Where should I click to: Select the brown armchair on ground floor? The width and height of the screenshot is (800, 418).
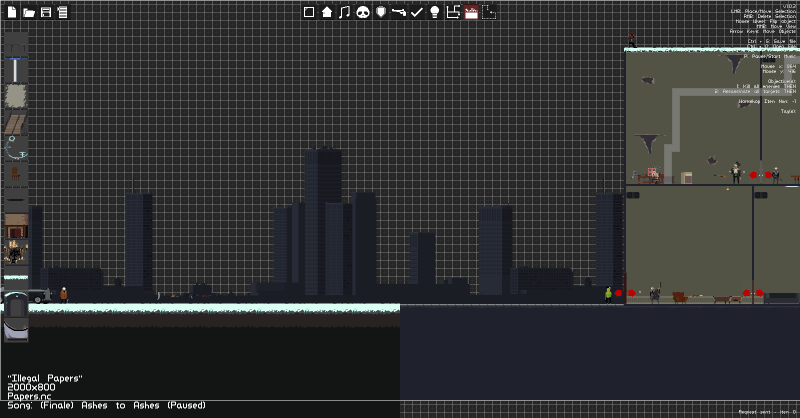point(679,298)
